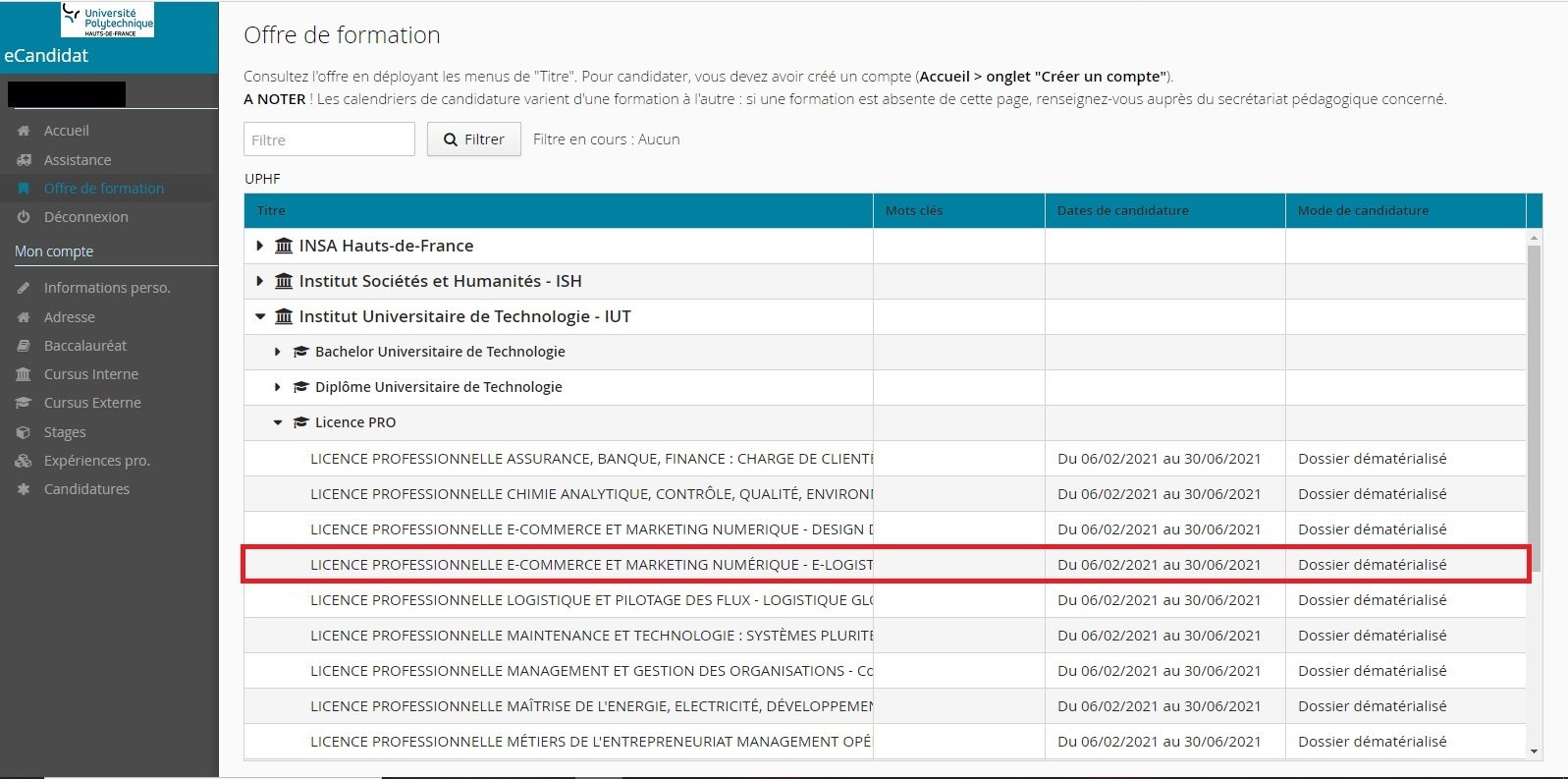
Task: Select the E-Commerce et Marketing Numerique - Design row
Action: (886, 529)
